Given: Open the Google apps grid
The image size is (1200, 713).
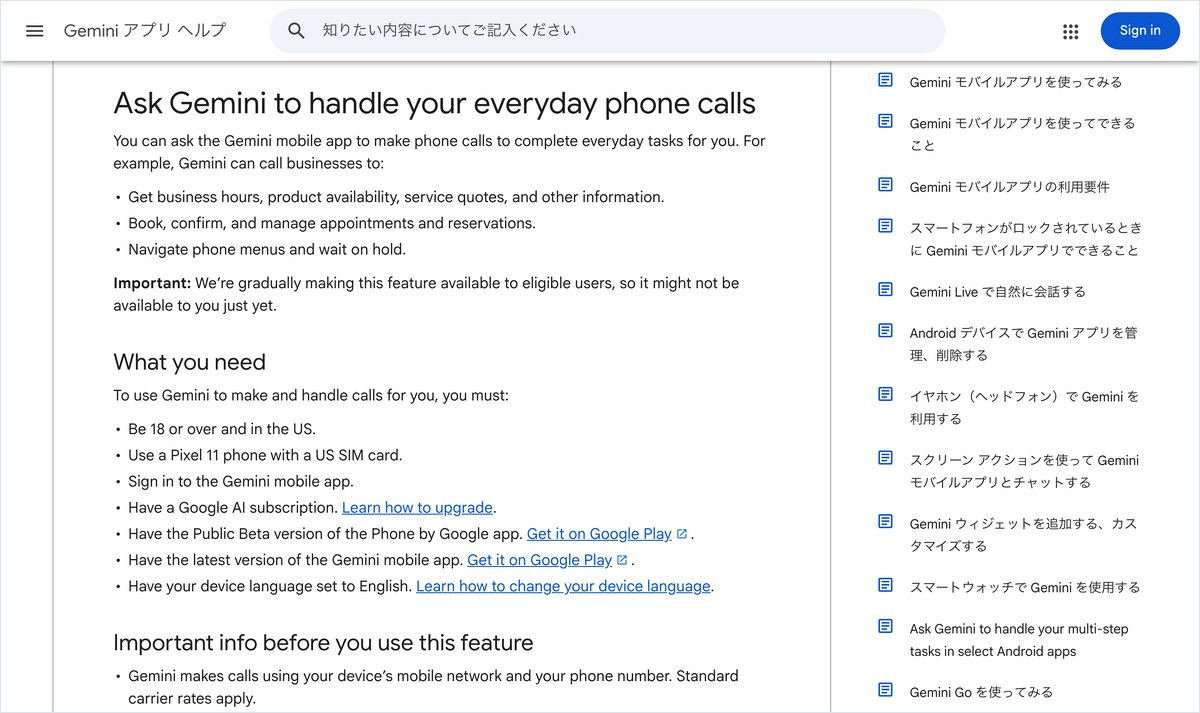Looking at the screenshot, I should pyautogui.click(x=1071, y=31).
